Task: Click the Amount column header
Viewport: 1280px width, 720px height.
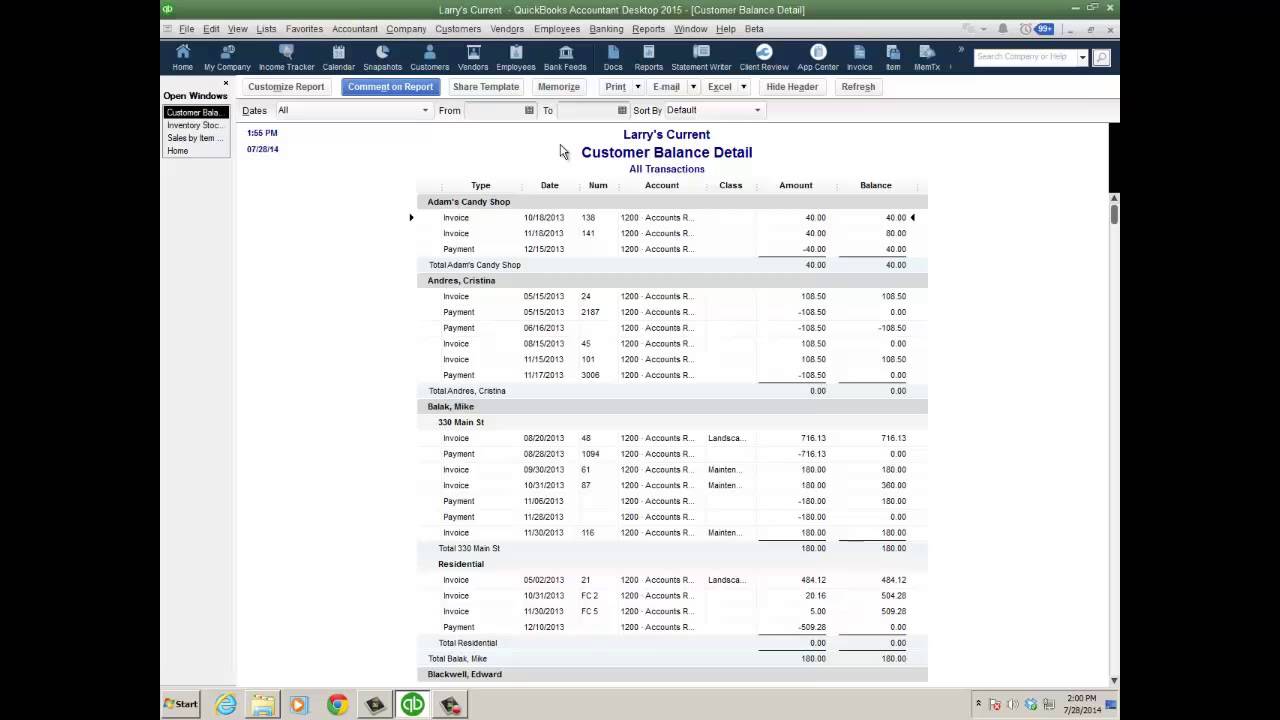Action: [x=796, y=185]
